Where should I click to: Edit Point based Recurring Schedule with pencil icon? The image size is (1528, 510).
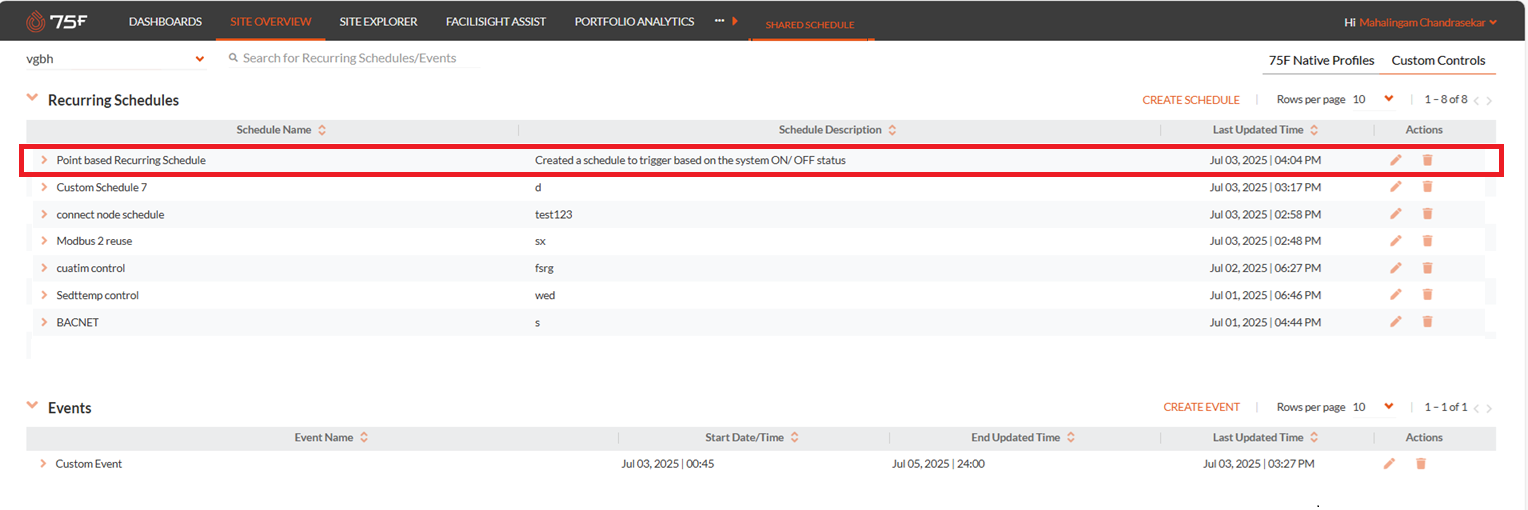pyautogui.click(x=1396, y=160)
